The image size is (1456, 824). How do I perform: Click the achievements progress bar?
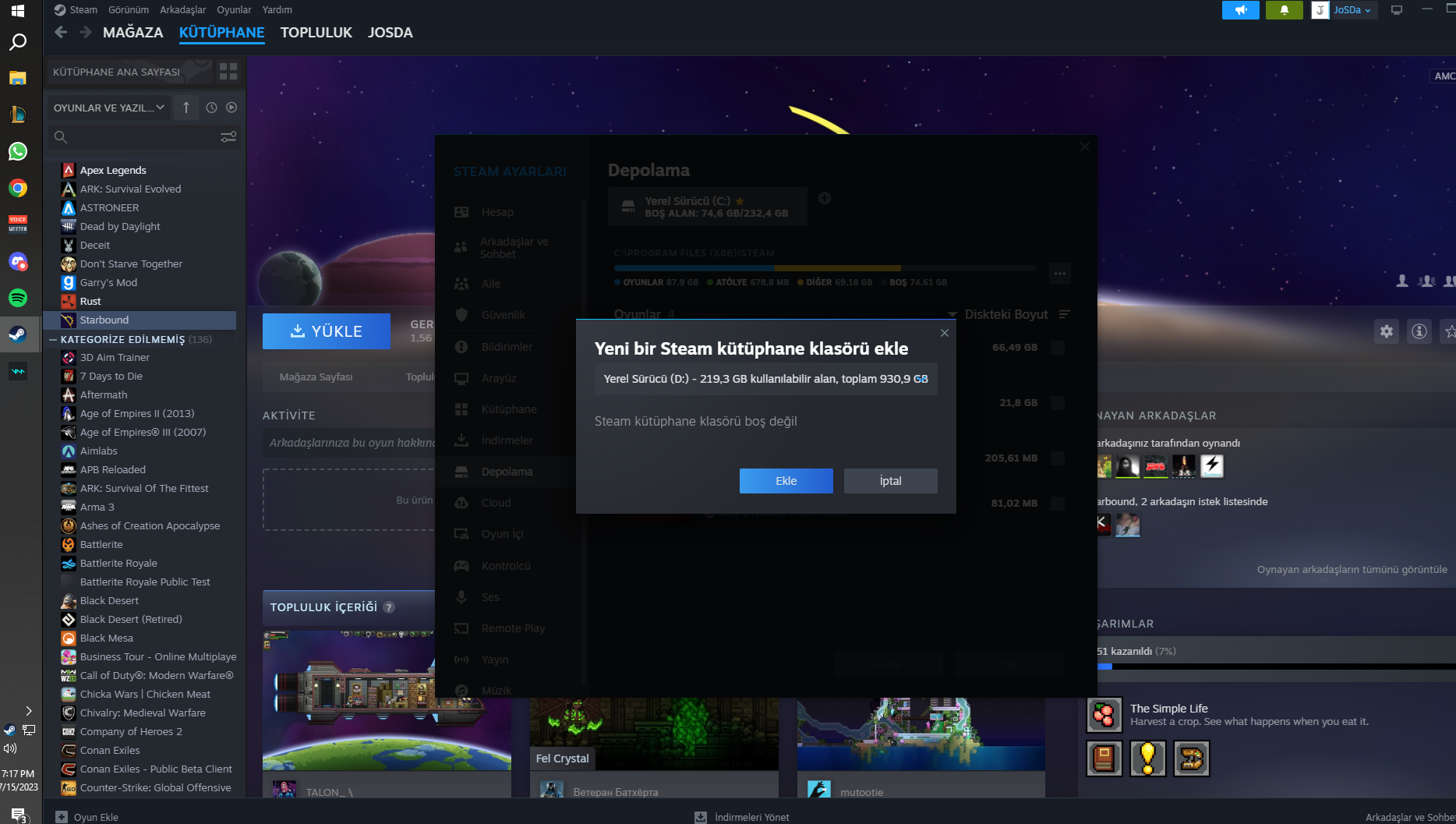1276,667
